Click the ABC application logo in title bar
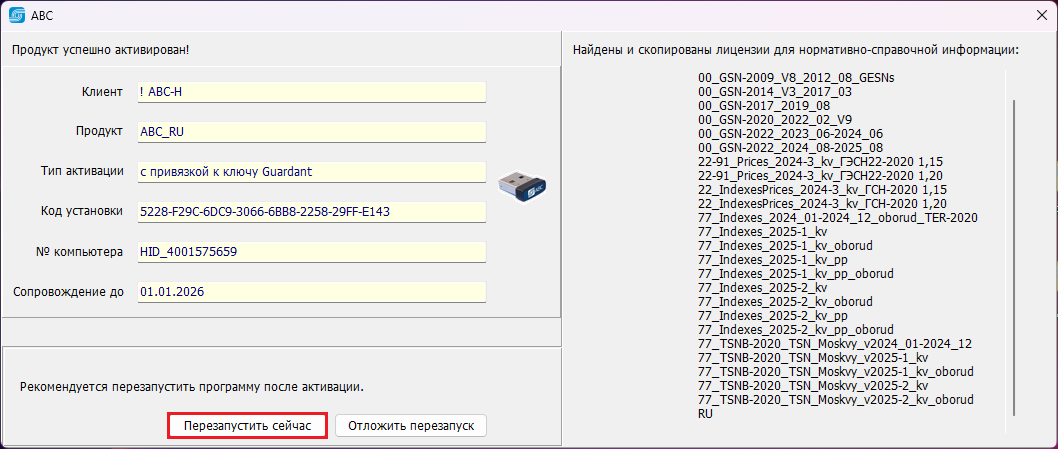Viewport: 1058px width, 449px height. 16,15
